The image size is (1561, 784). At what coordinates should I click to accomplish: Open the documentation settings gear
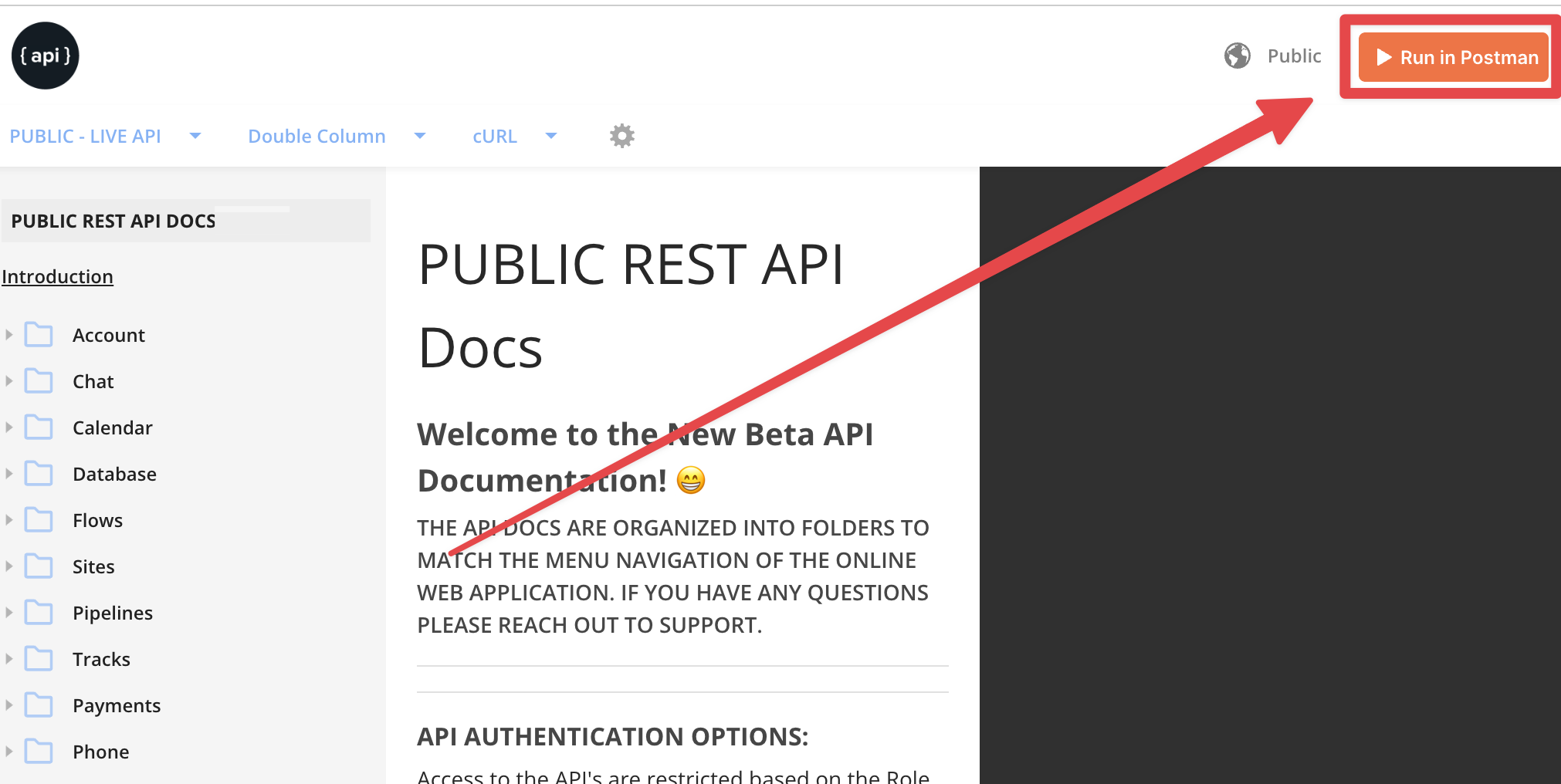click(x=621, y=135)
